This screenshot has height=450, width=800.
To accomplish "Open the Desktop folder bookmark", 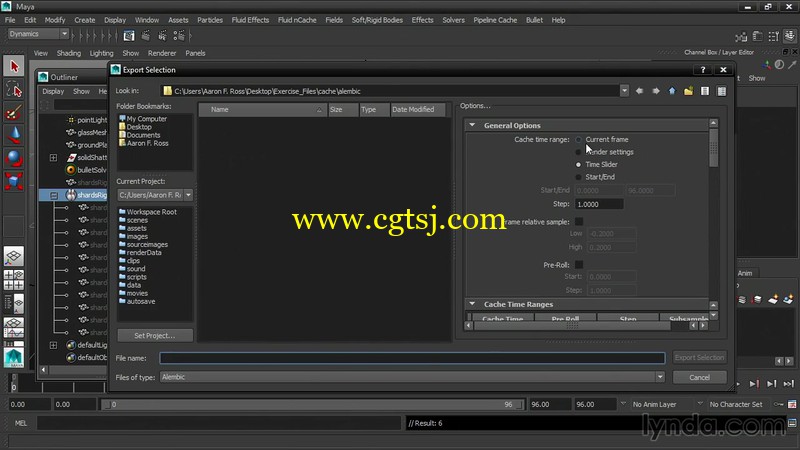I will click(x=139, y=127).
